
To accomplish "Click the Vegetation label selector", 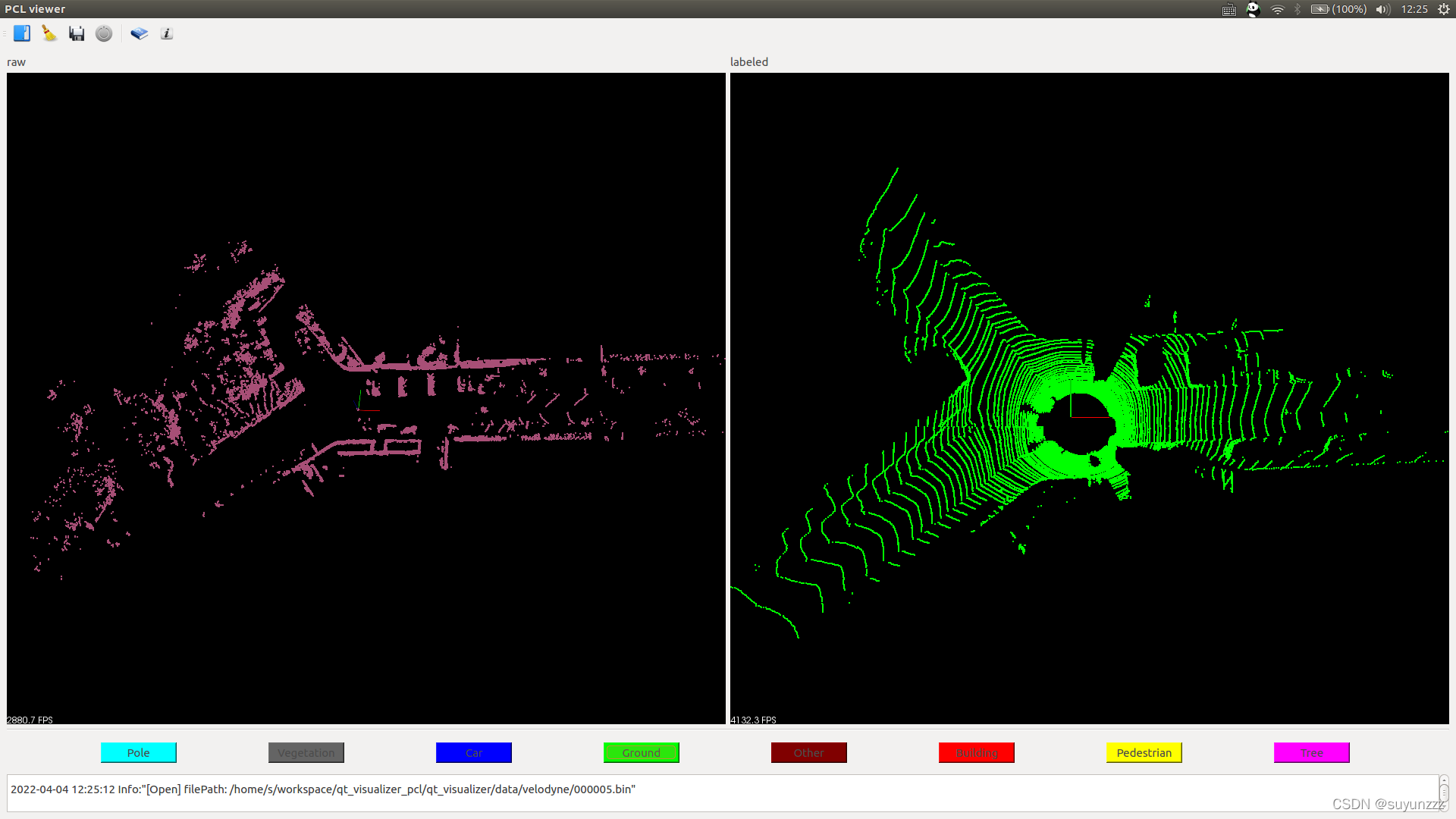I will click(305, 752).
